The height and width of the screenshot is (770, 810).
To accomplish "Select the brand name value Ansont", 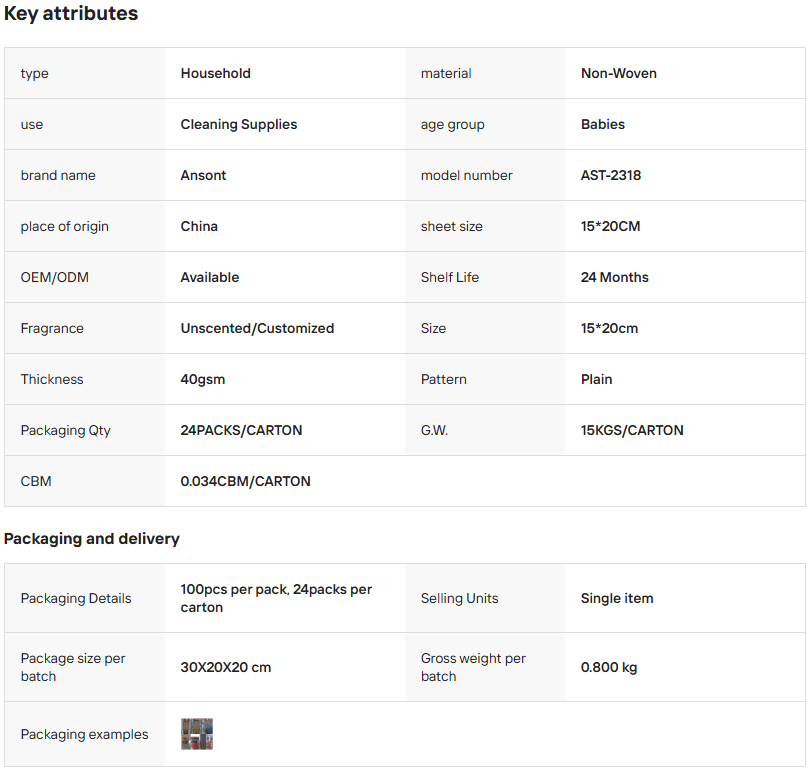I will [203, 175].
